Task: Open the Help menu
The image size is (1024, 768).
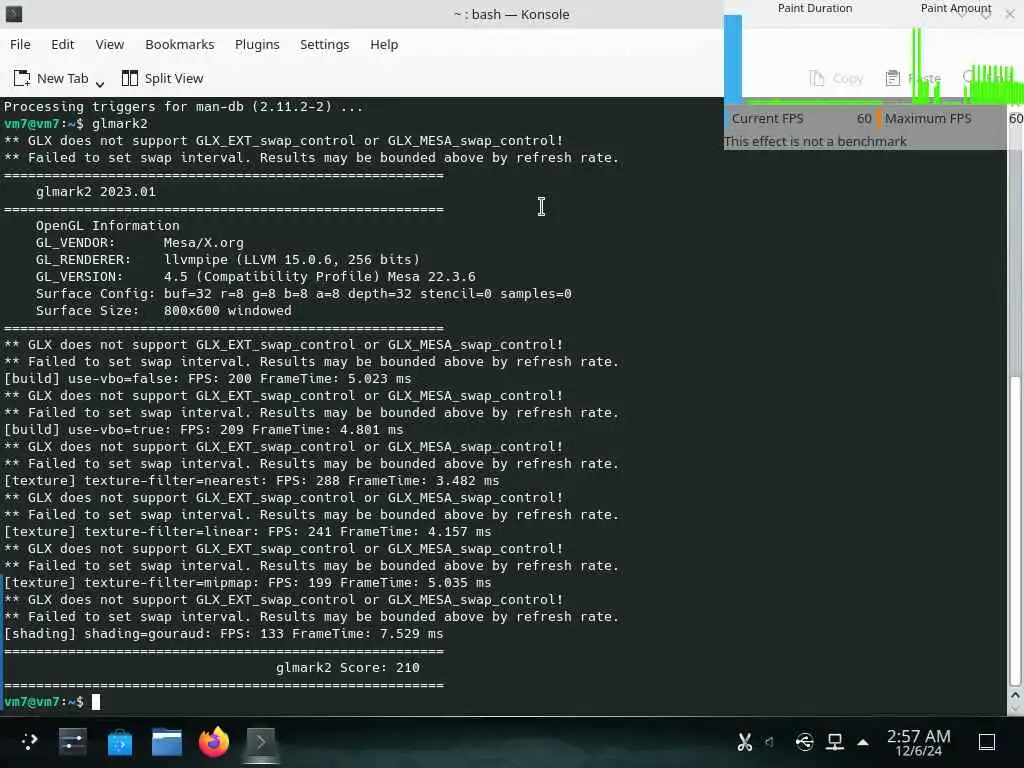Action: point(384,44)
